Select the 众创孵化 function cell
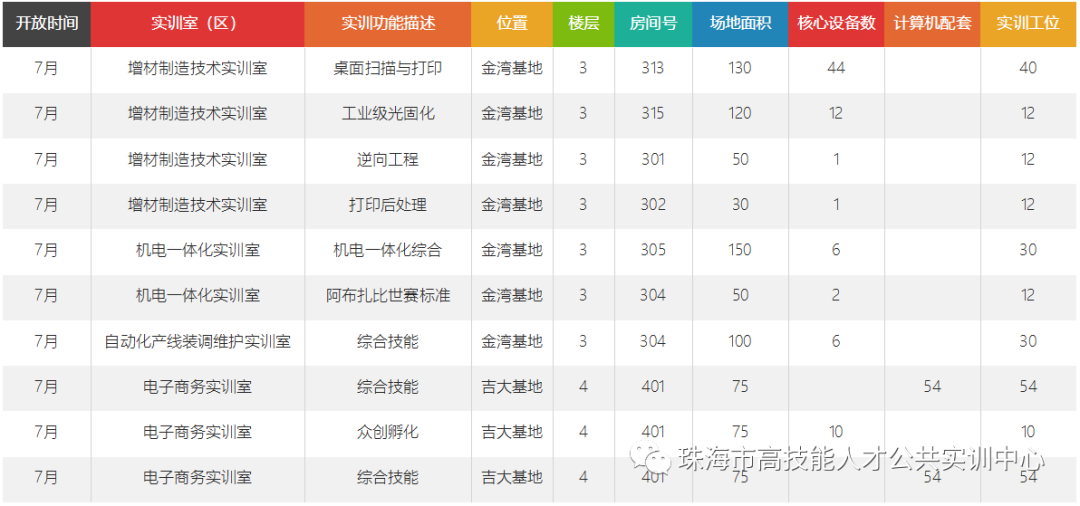Screen dimensions: 1080x506 click(x=388, y=432)
